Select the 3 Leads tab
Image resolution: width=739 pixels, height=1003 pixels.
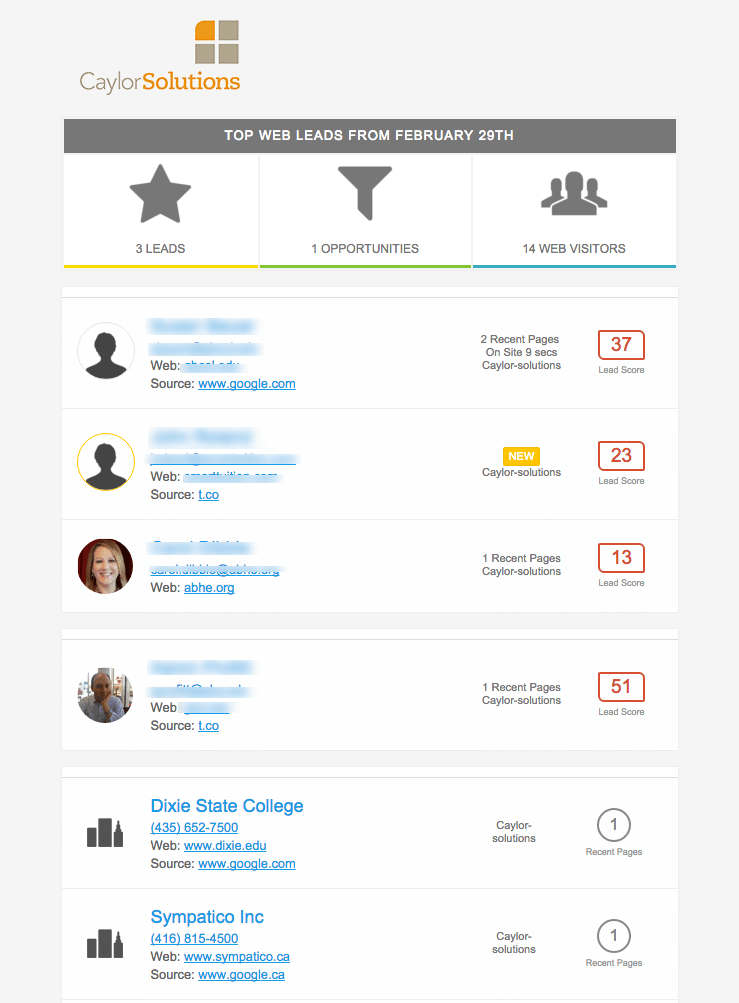[161, 211]
